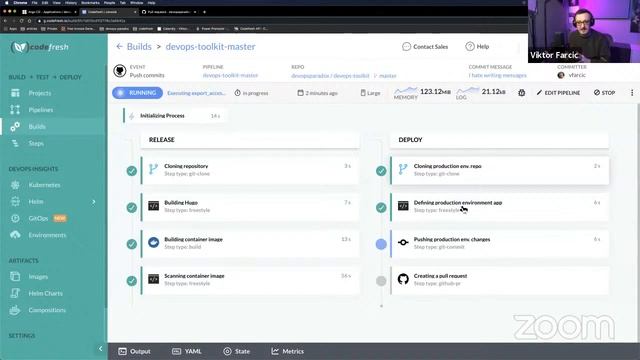Open the Chrome menu in menu bar
640x360 pixels.
[x=20, y=2]
